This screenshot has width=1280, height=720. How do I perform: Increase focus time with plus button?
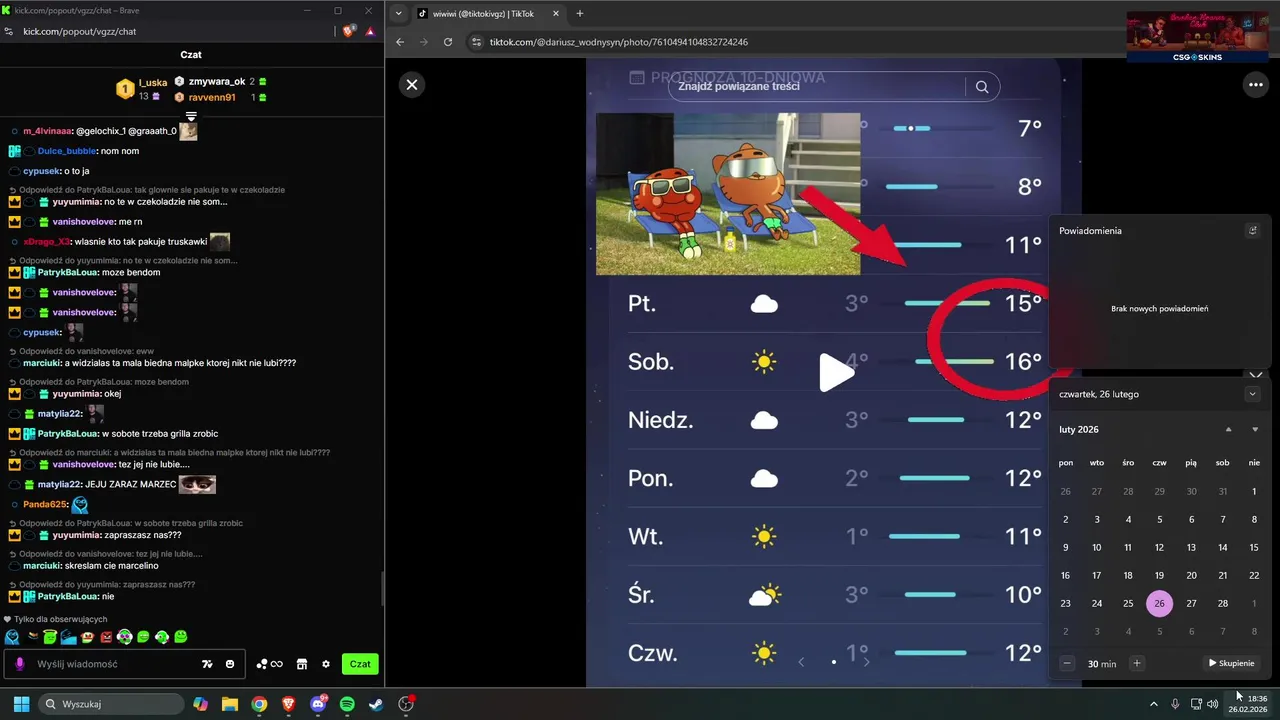pos(1136,663)
